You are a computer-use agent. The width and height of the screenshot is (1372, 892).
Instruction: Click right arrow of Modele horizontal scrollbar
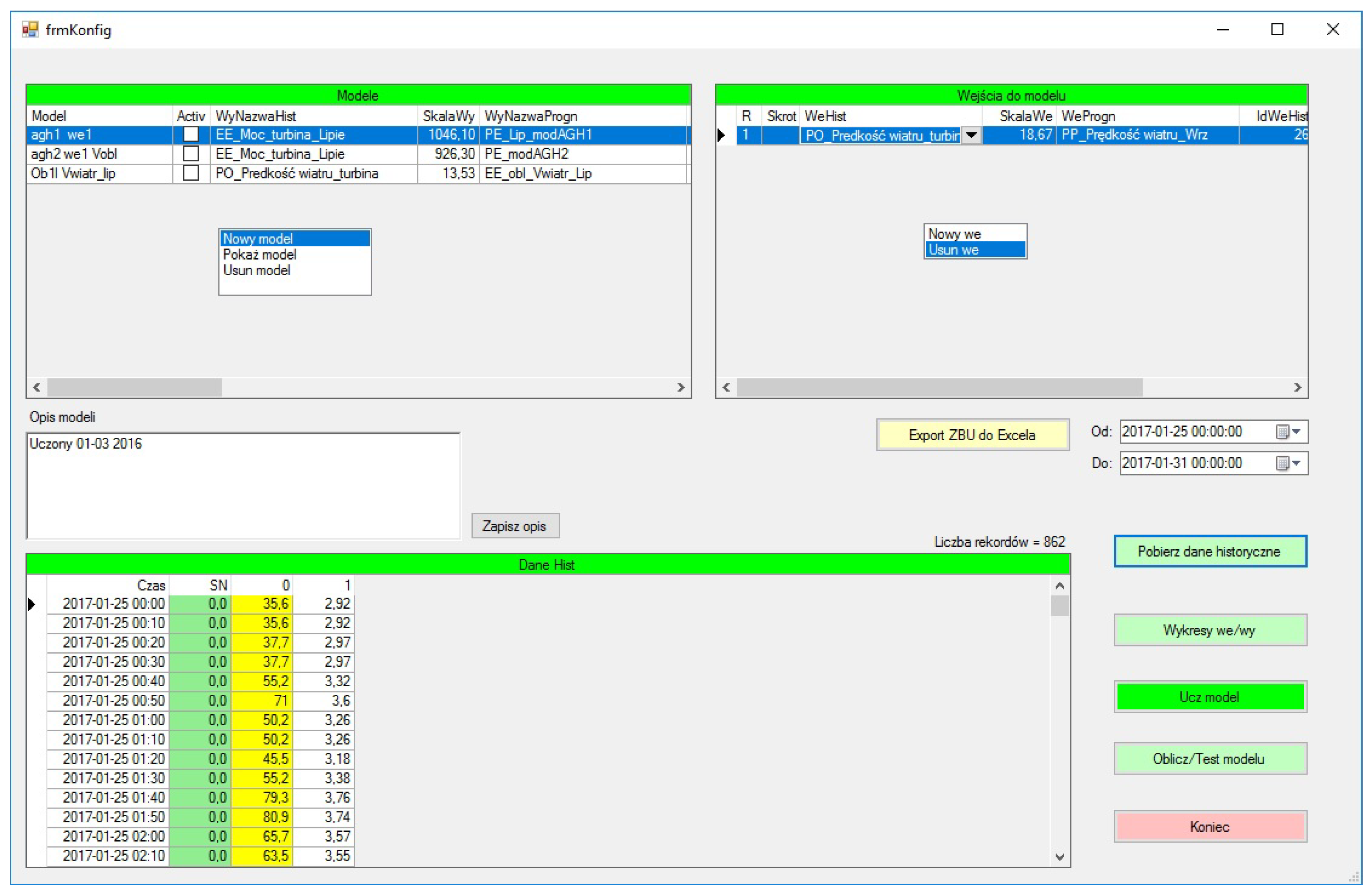pos(681,388)
